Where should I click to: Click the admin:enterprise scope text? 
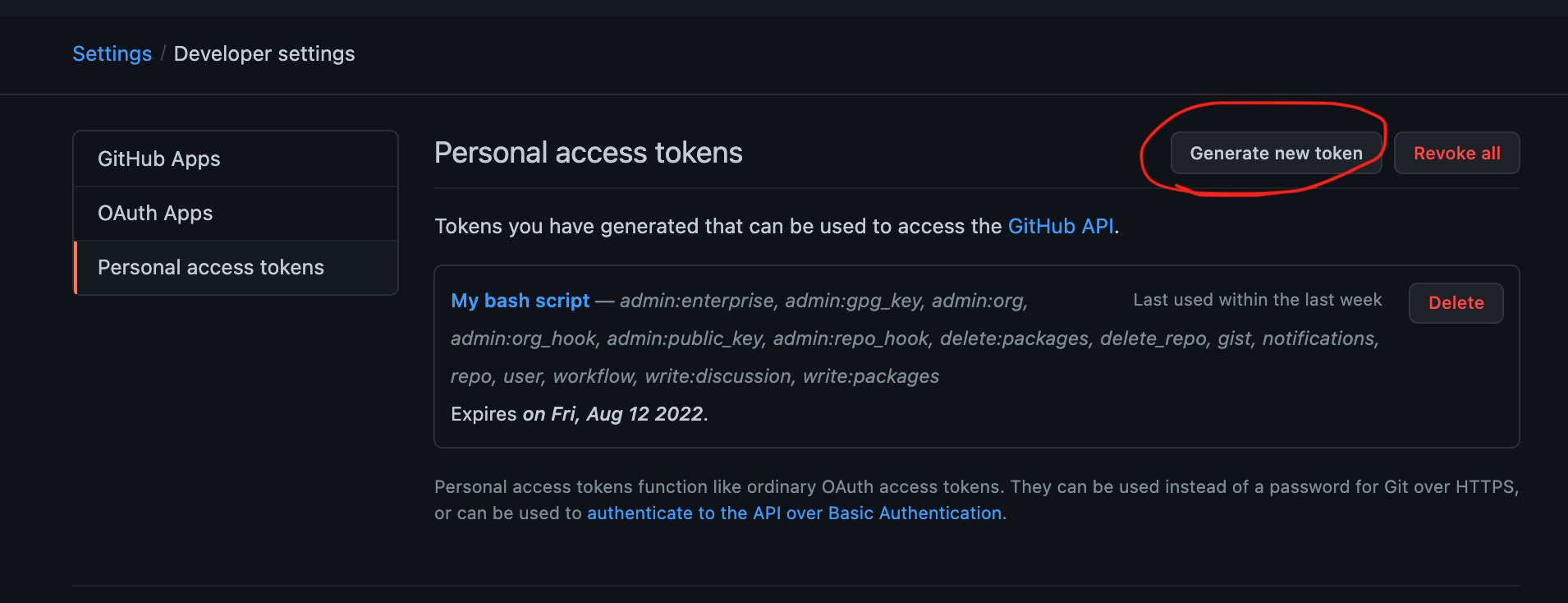click(x=696, y=301)
